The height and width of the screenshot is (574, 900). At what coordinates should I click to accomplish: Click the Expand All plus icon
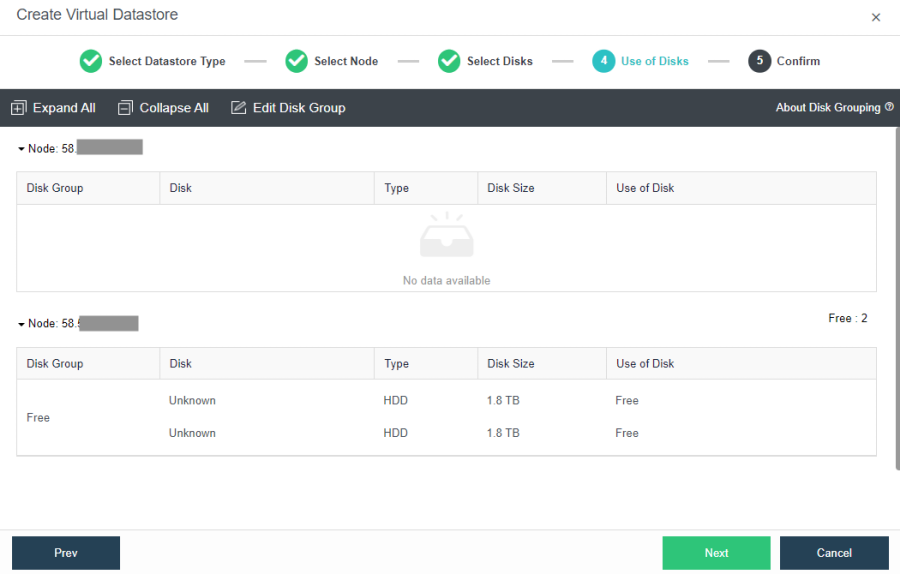click(18, 108)
